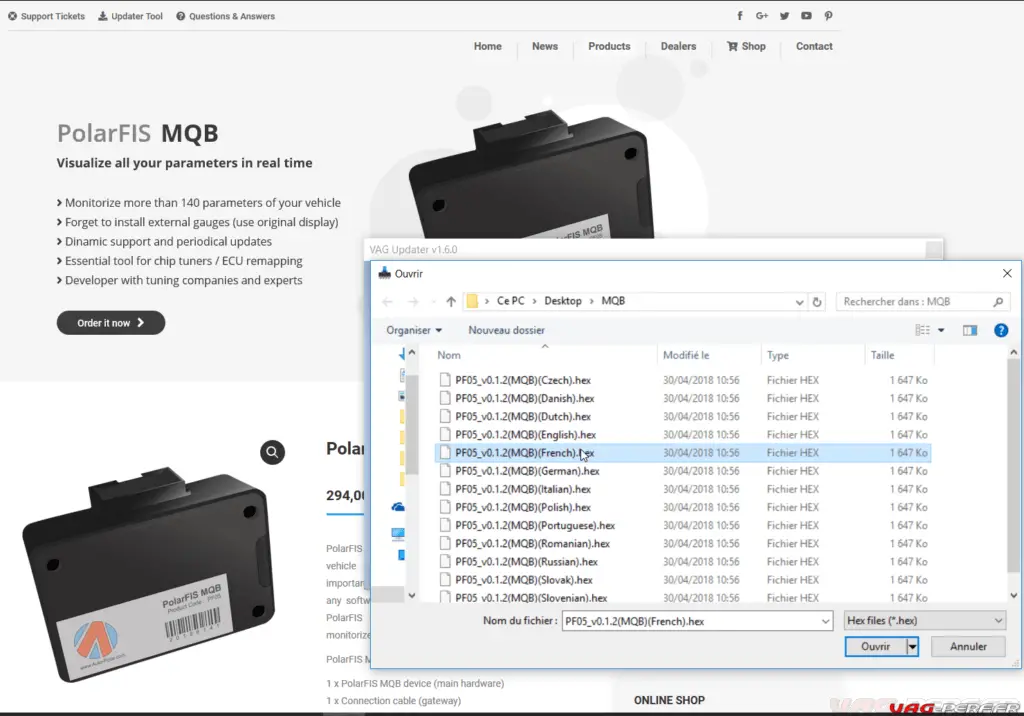This screenshot has width=1024, height=716.
Task: Go to Products in site navigation
Action: (609, 46)
